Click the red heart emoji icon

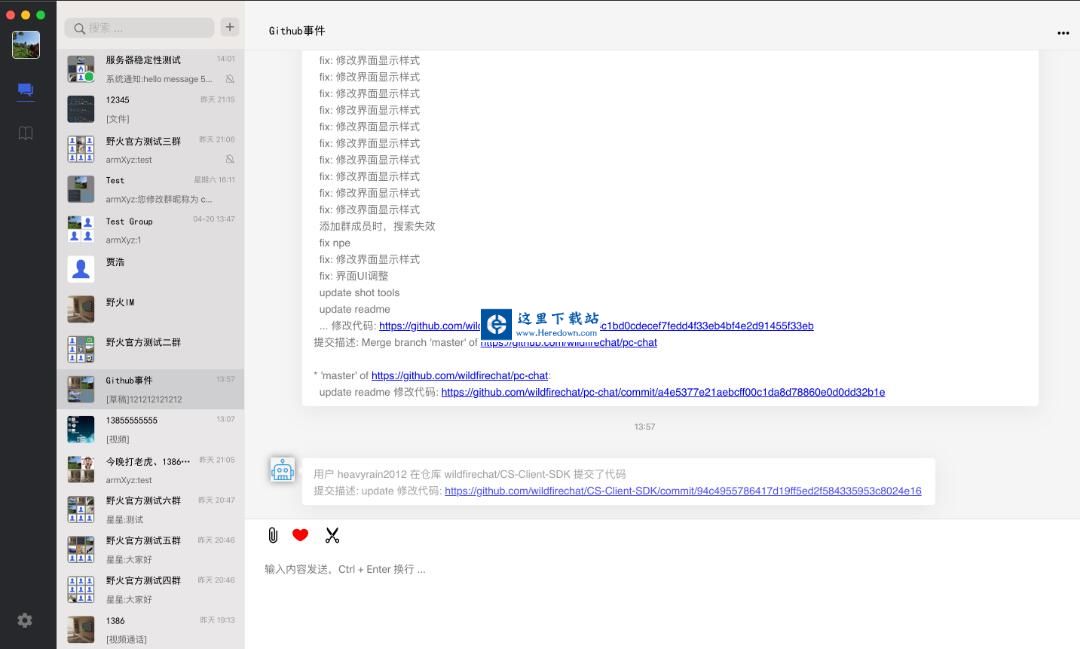click(300, 535)
